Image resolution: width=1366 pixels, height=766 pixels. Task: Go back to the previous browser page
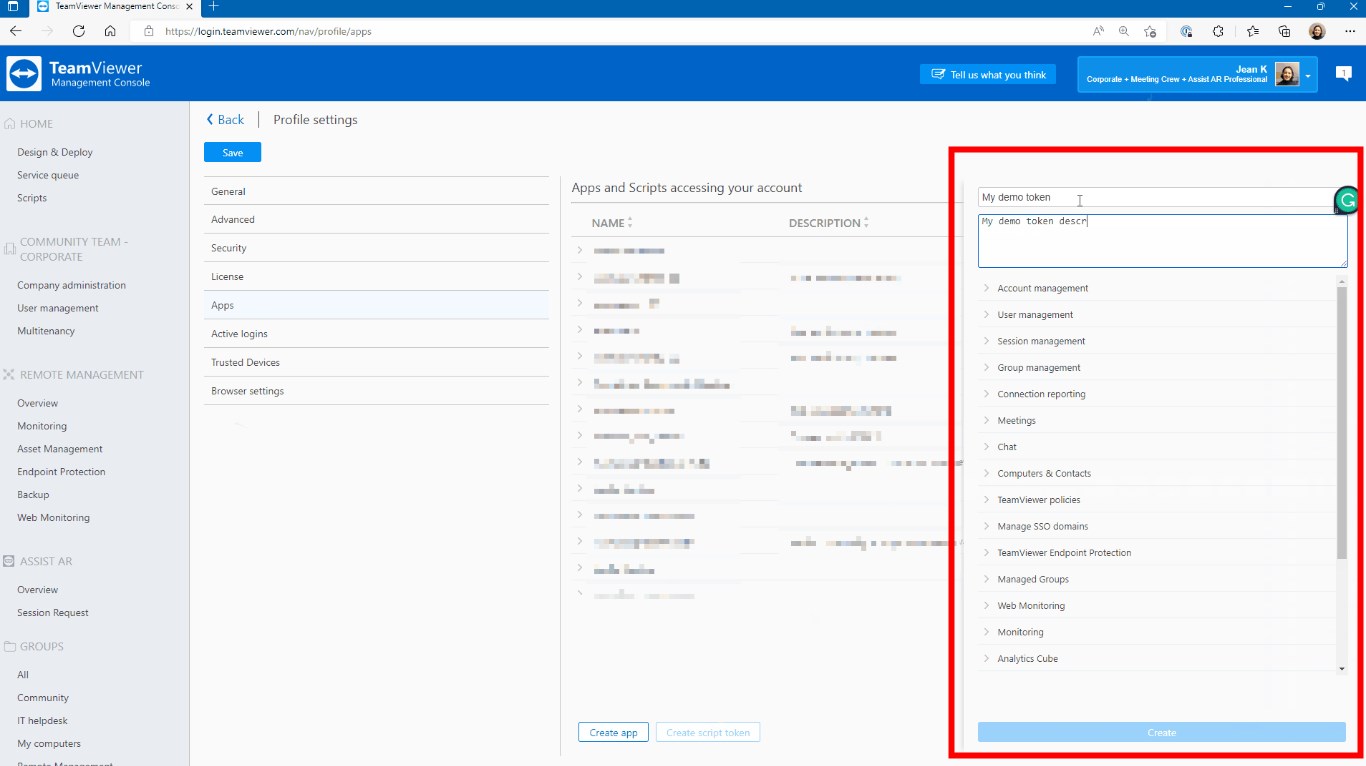15,31
